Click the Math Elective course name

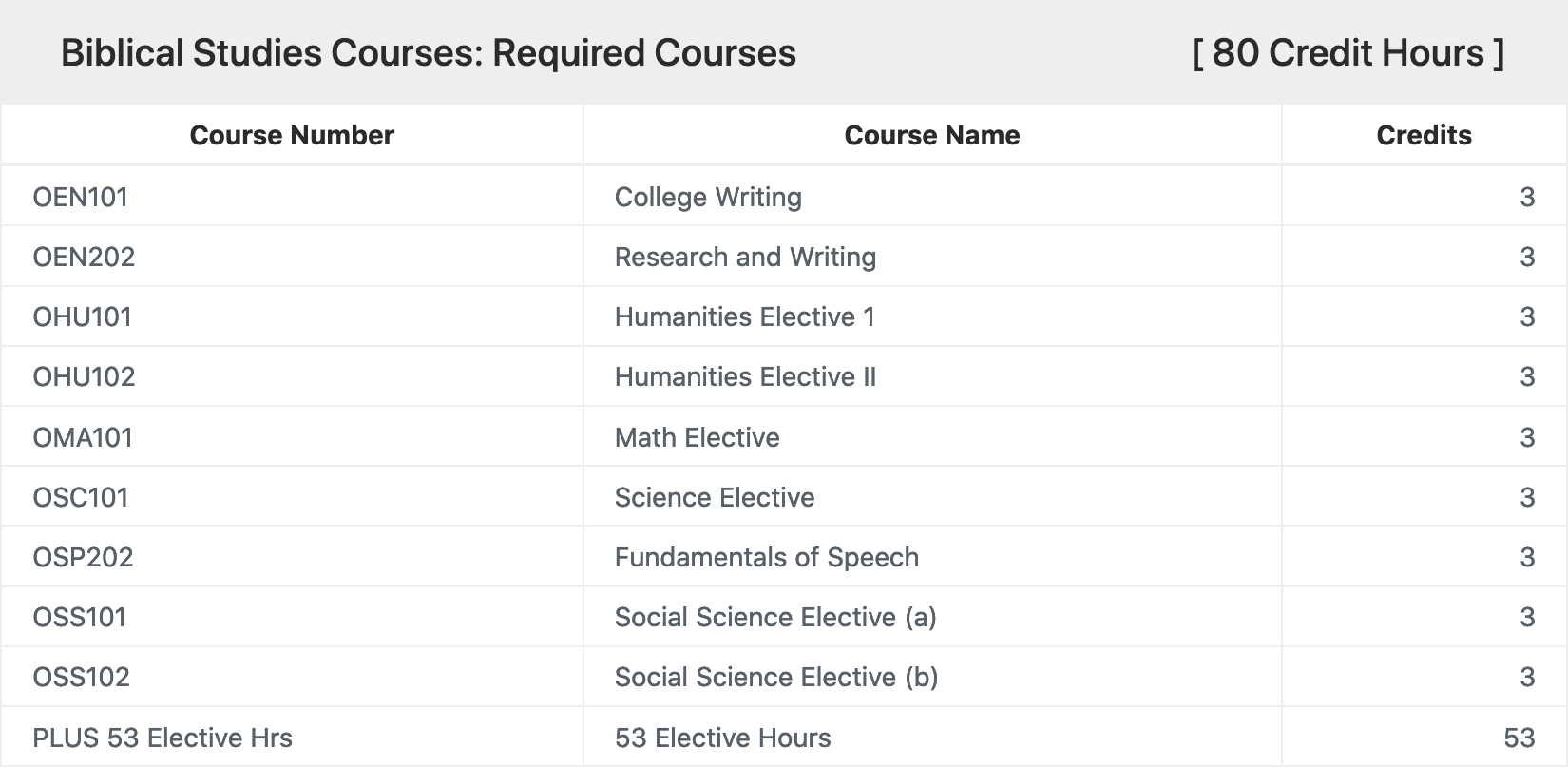click(x=697, y=437)
